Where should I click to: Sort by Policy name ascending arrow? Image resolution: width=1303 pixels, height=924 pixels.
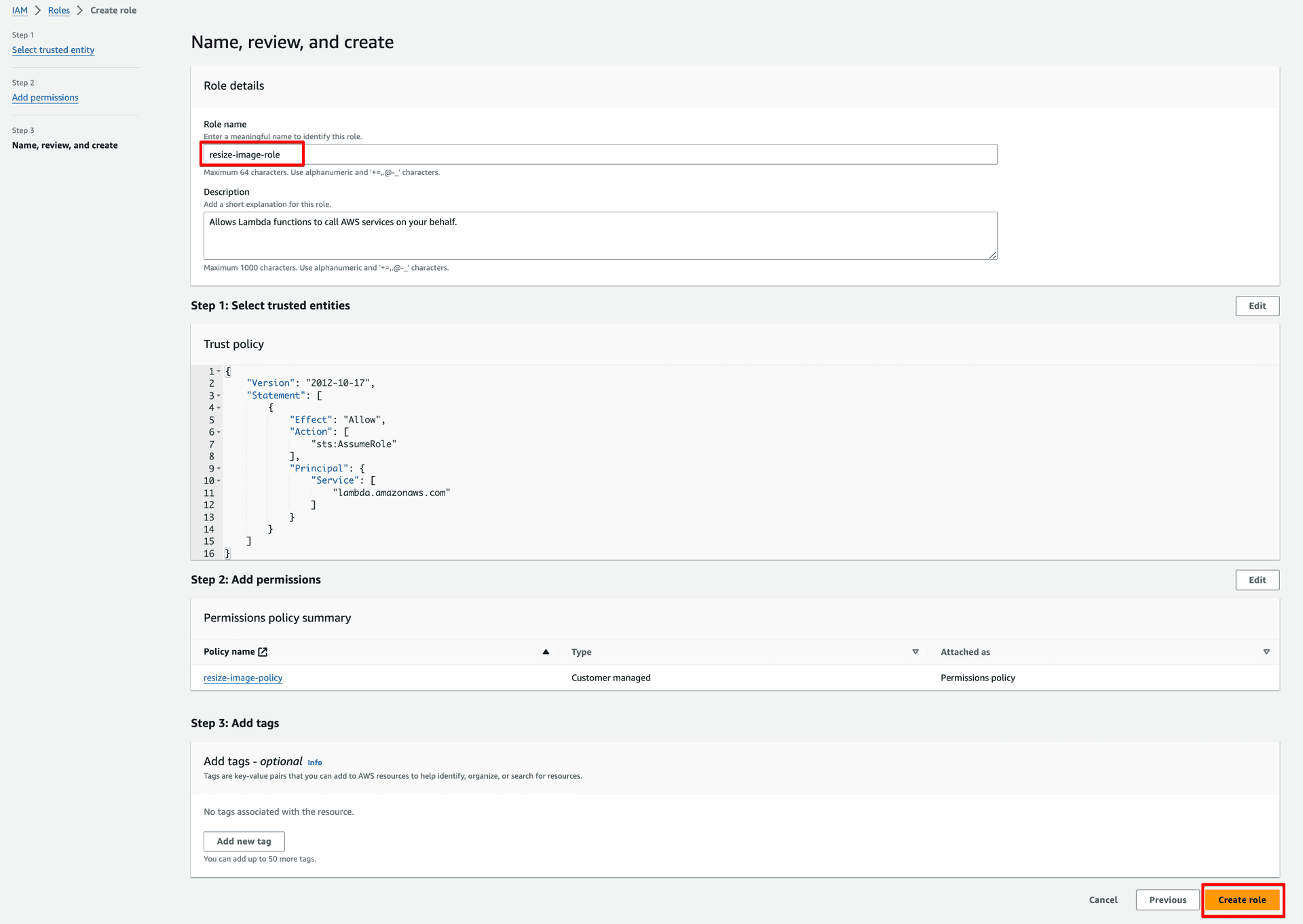click(546, 652)
